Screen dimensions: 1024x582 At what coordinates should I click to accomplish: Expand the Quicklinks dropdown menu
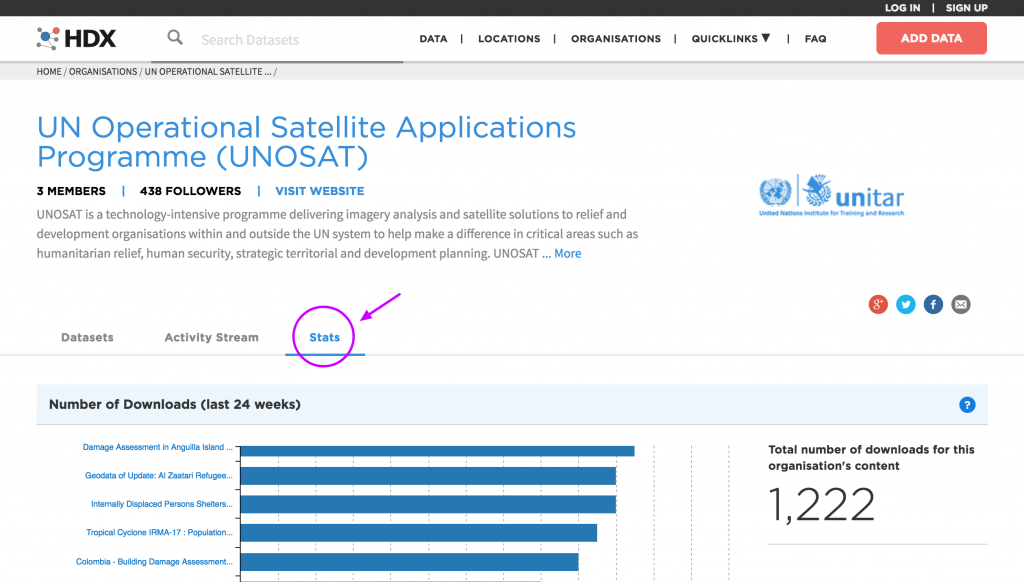[731, 39]
